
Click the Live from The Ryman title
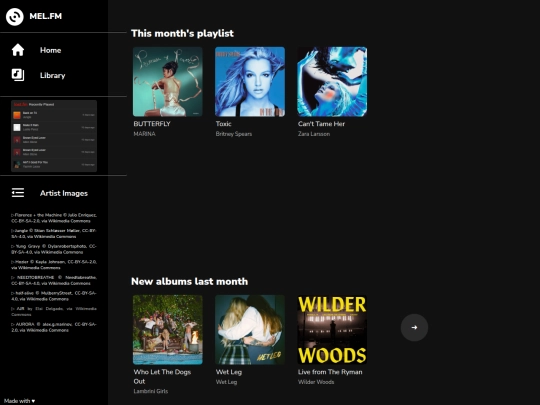point(330,372)
